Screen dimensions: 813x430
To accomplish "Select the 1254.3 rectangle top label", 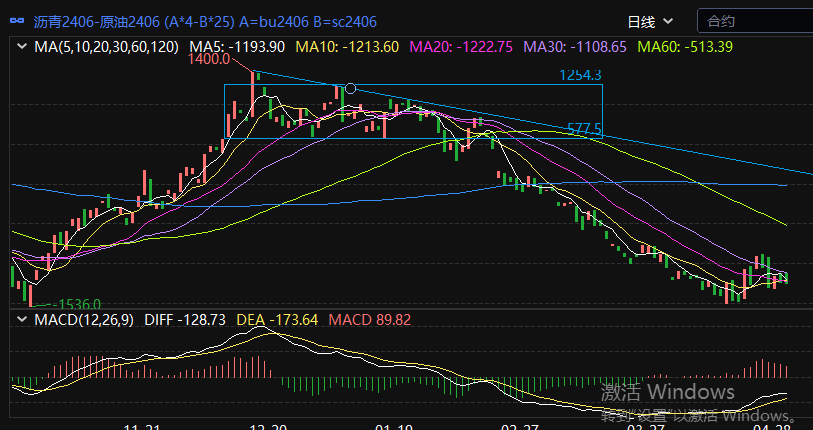I will coord(579,75).
